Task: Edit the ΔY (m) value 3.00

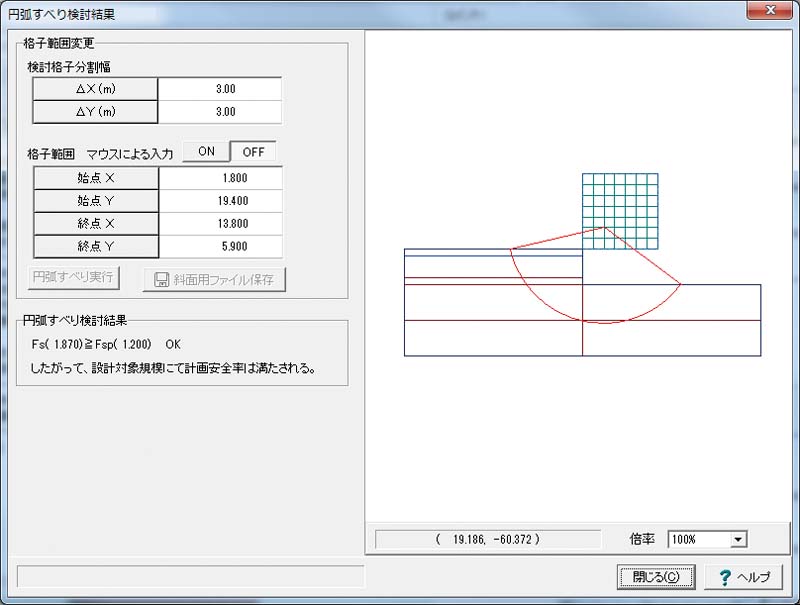Action: [220, 112]
